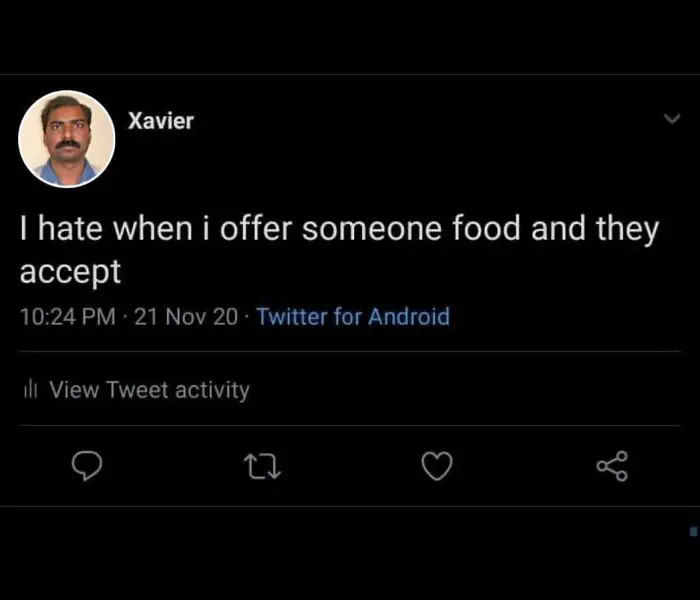Click the word "they" in the tweet
700x600 pixels.
627,230
